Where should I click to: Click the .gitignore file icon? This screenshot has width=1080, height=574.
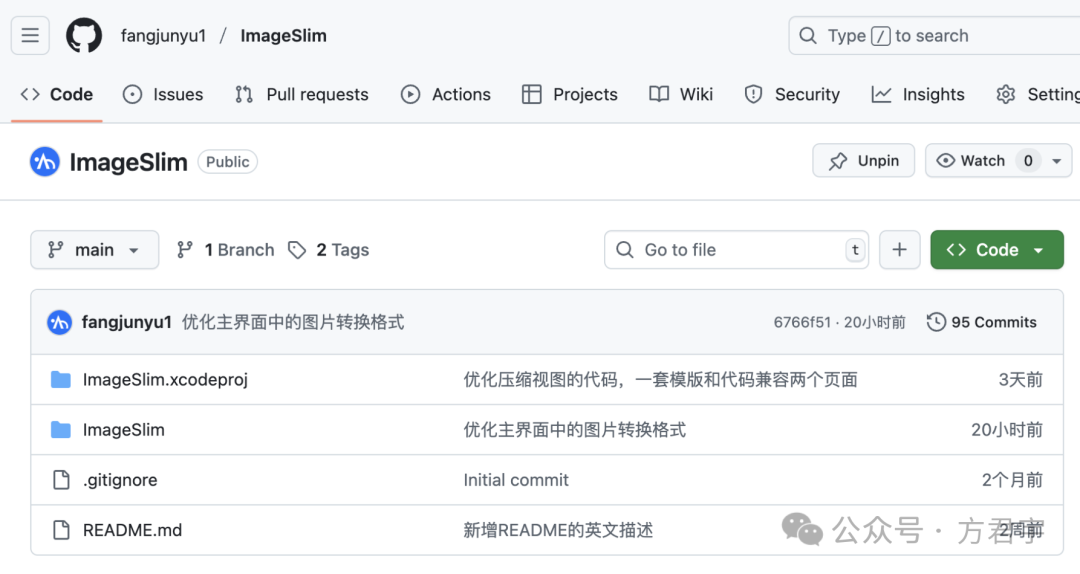click(x=61, y=480)
